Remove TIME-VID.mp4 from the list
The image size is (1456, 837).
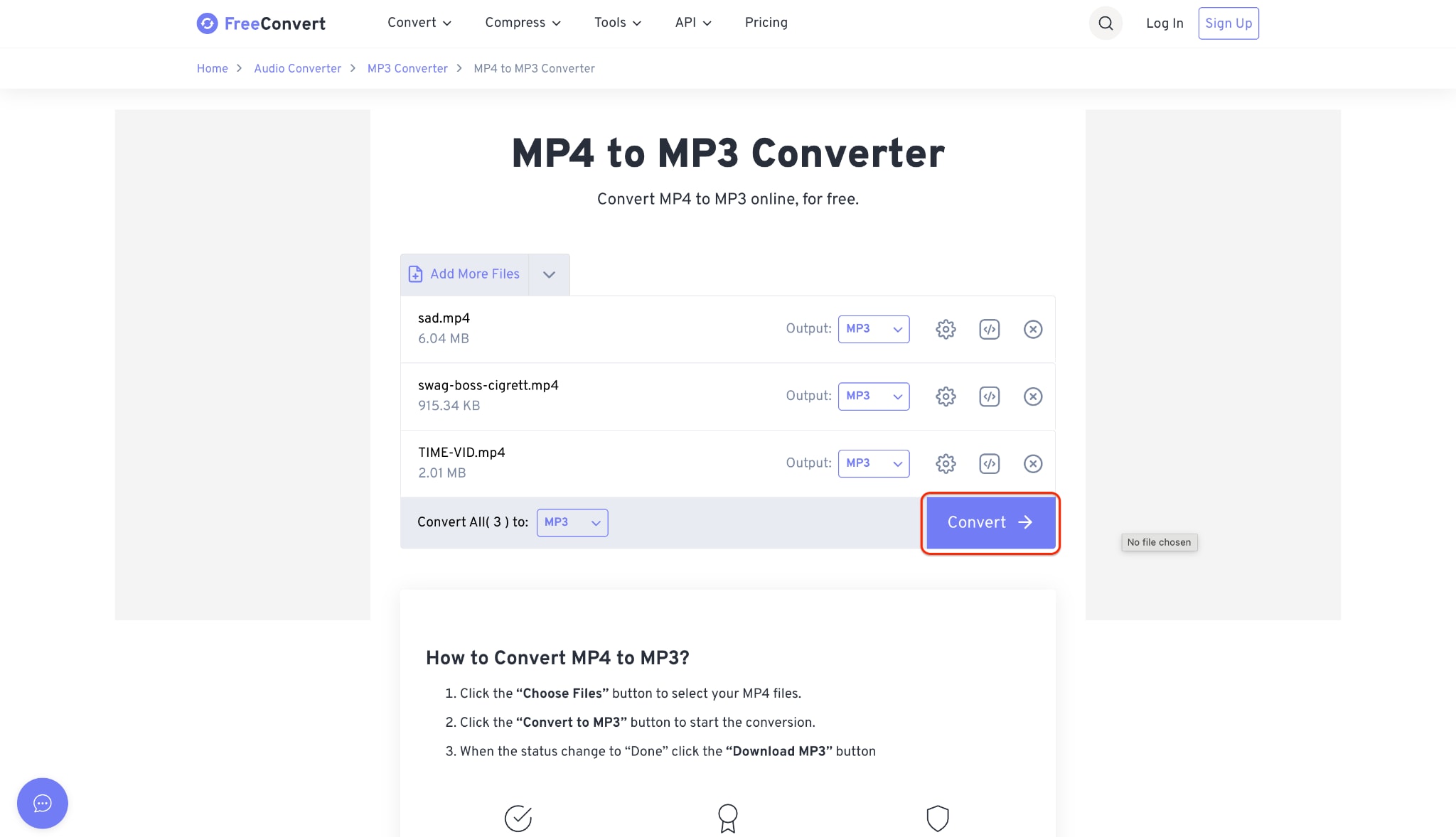click(1033, 464)
